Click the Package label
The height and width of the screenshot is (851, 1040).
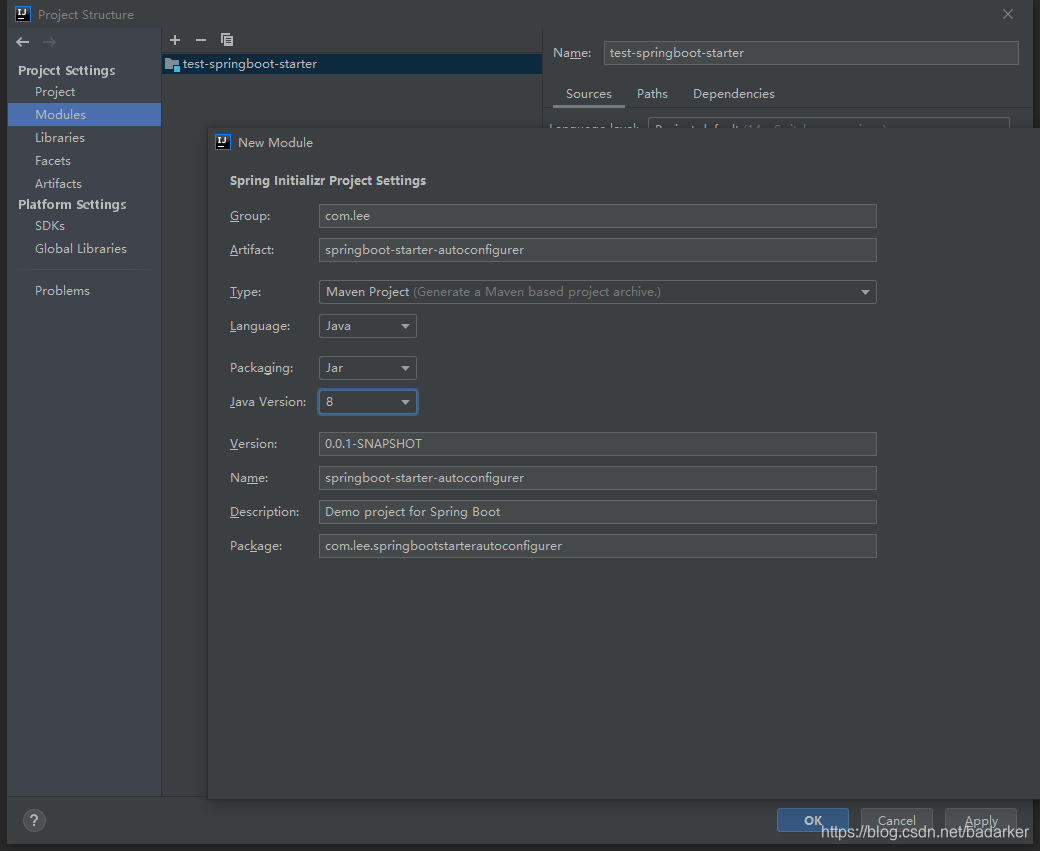256,546
